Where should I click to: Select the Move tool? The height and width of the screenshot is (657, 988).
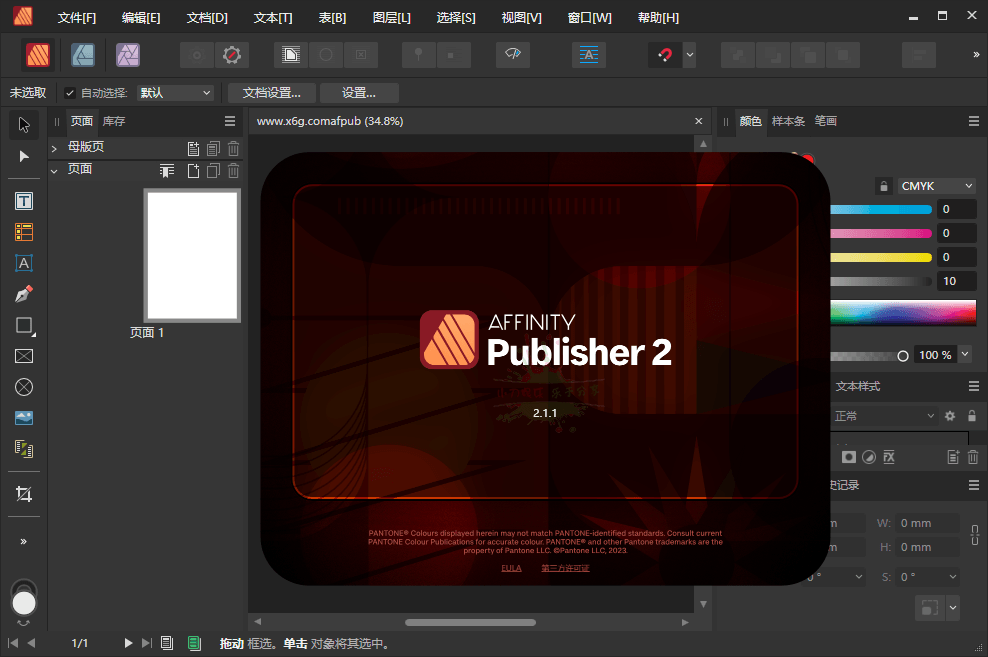point(24,124)
